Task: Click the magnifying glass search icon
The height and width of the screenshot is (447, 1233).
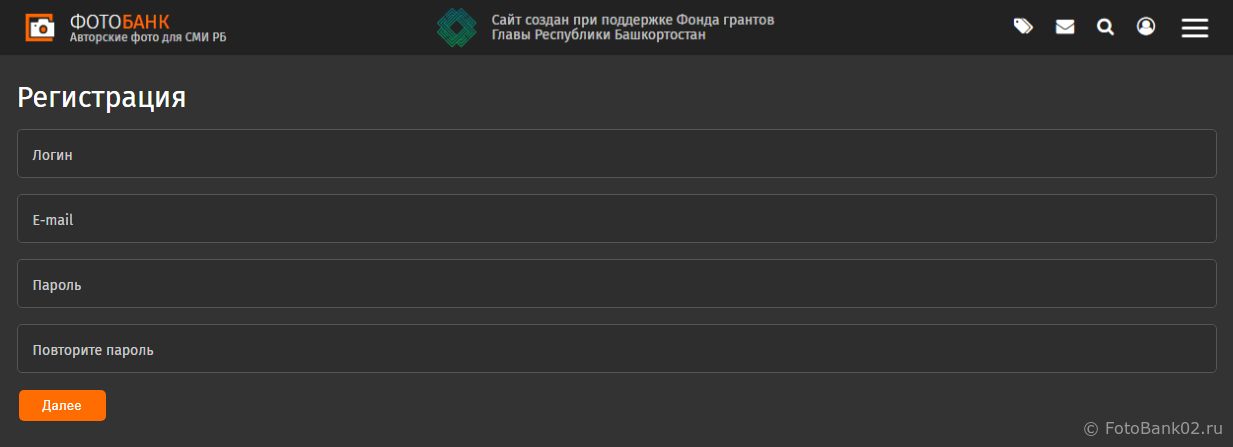Action: [x=1105, y=27]
